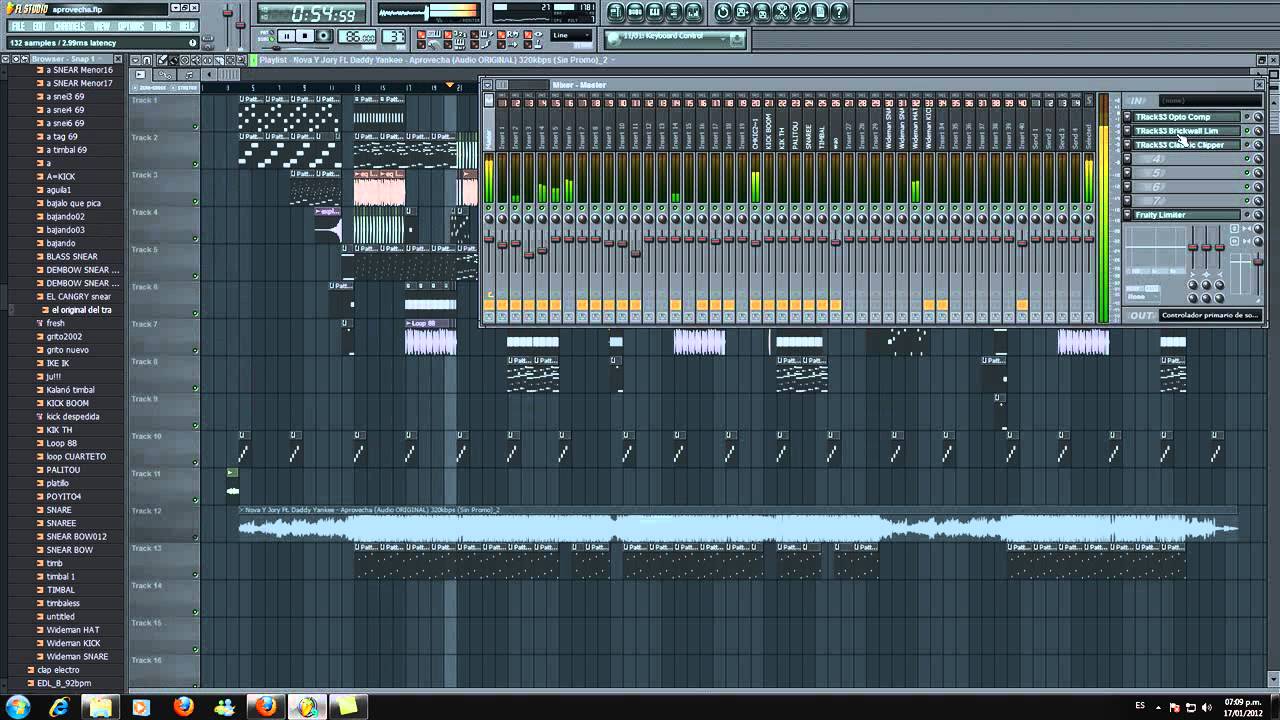Open the Fruity Limiter plugin
The width and height of the screenshot is (1280, 720).
coord(1187,215)
